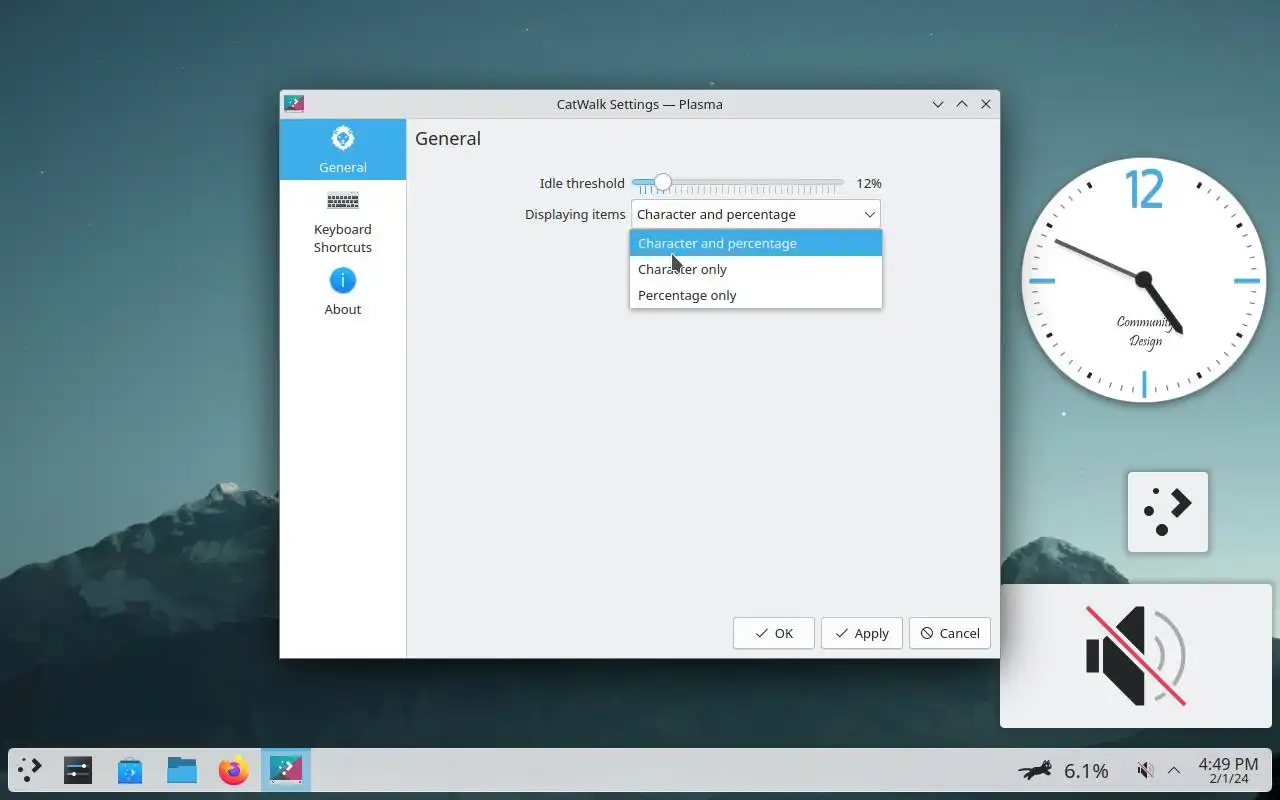Select the CatWalk Settings taskbar entry
Image resolution: width=1280 pixels, height=800 pixels.
[x=286, y=771]
